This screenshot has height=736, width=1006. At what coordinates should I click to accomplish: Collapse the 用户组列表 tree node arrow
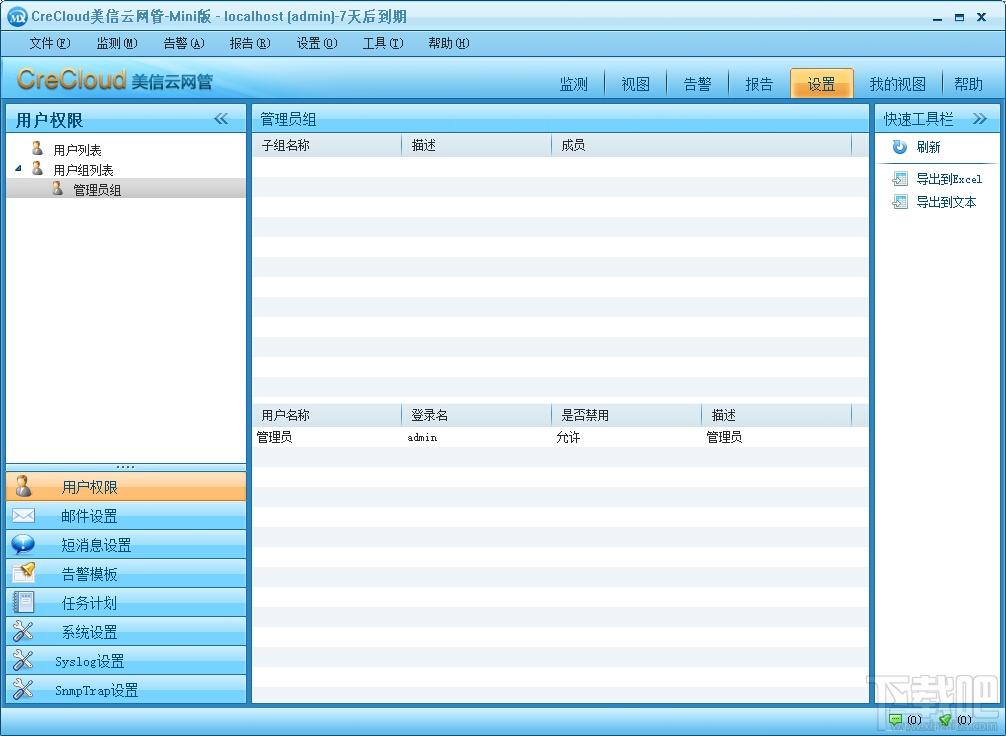(18, 169)
